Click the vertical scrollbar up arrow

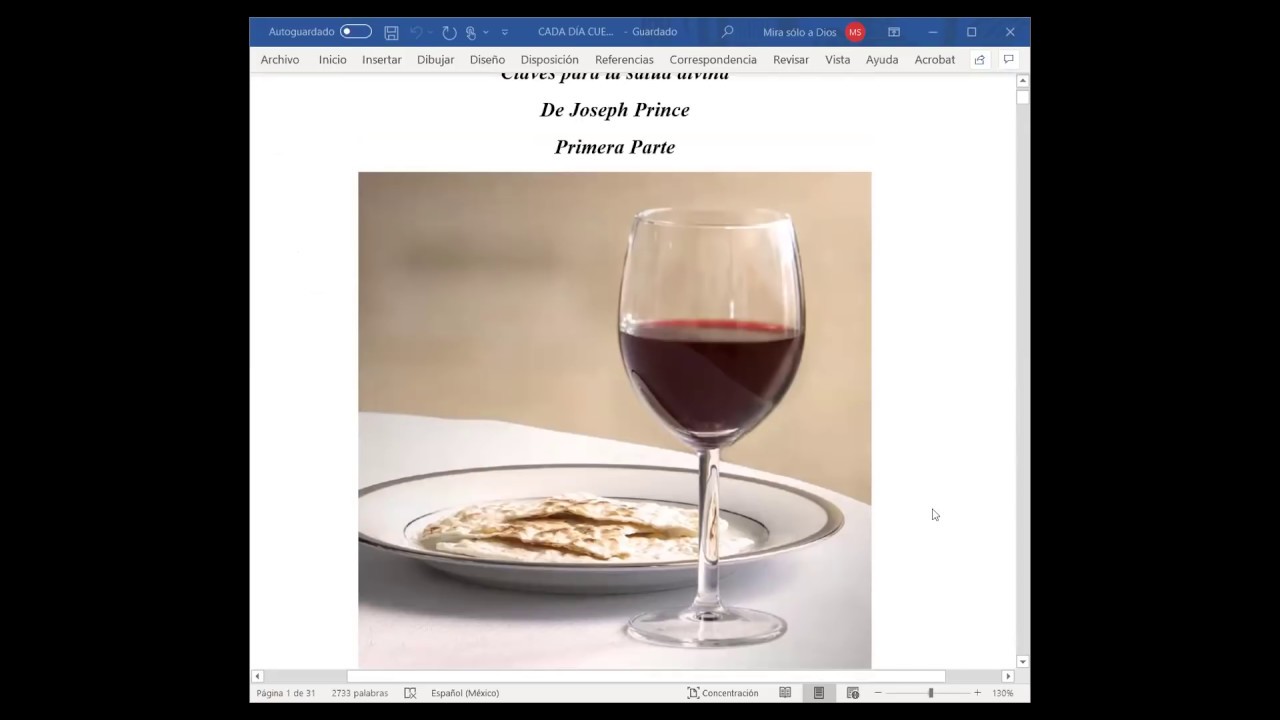click(x=1023, y=81)
